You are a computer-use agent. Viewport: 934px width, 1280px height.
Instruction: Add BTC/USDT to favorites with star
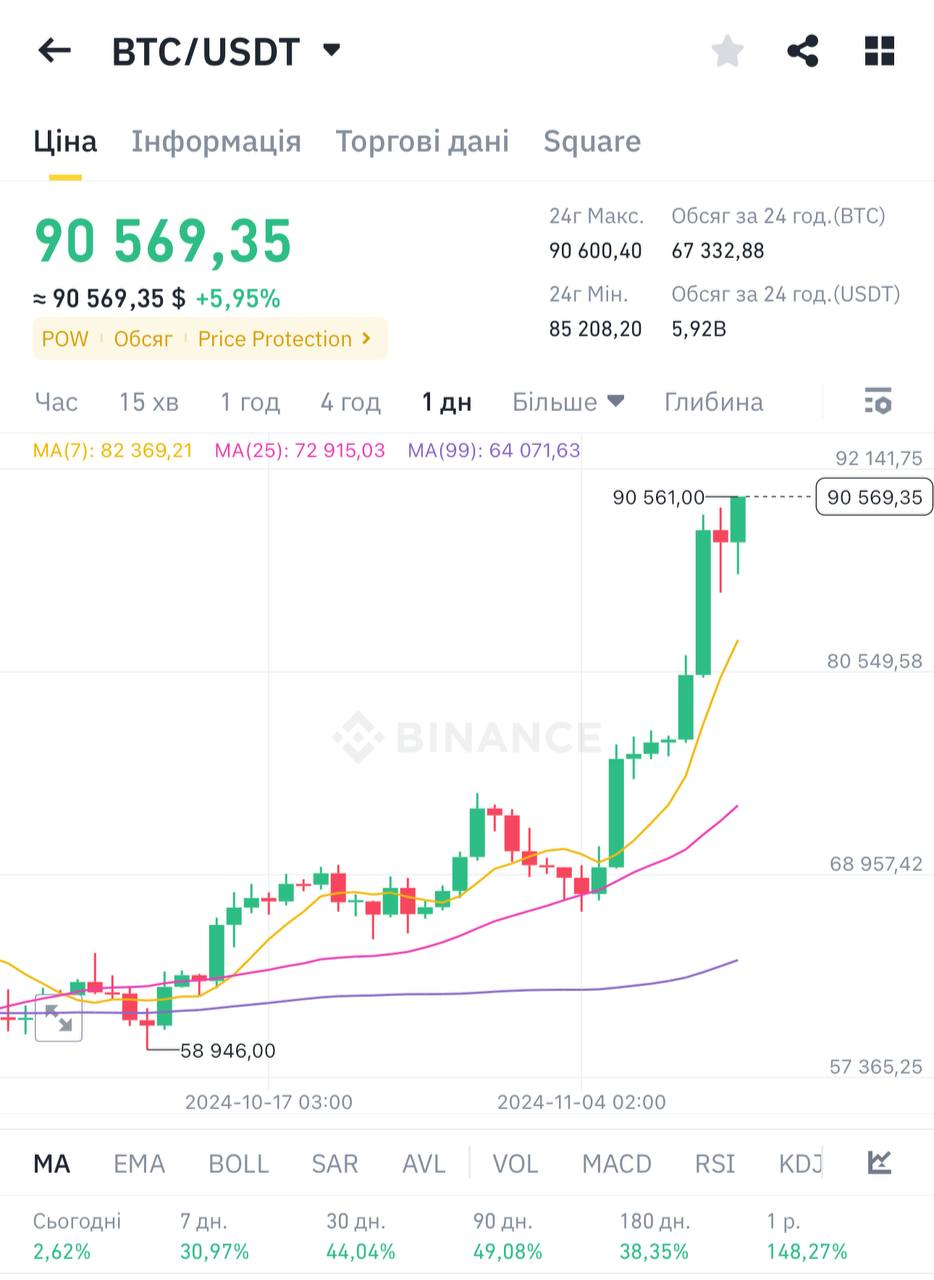coord(727,51)
